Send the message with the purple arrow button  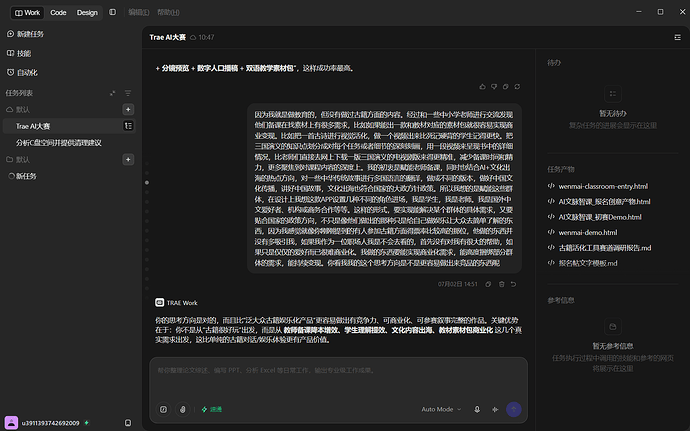(514, 409)
